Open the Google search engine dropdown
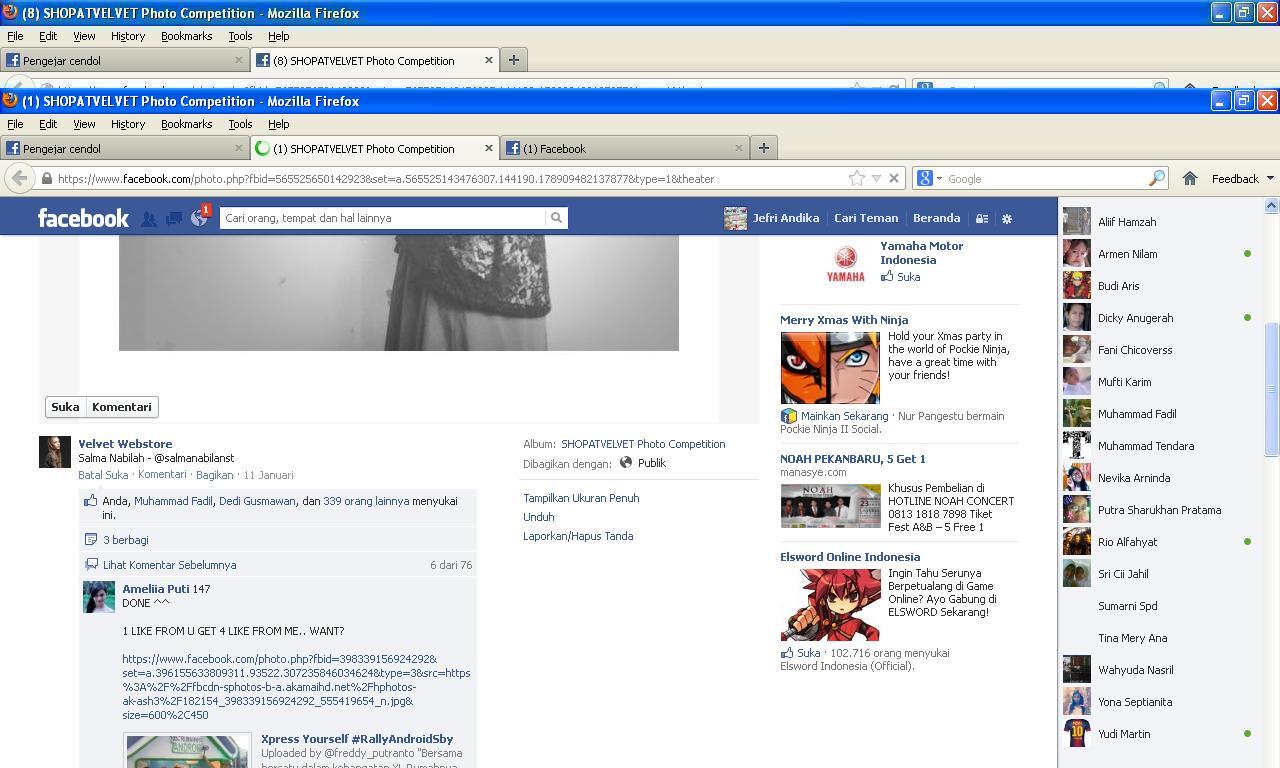 point(929,178)
